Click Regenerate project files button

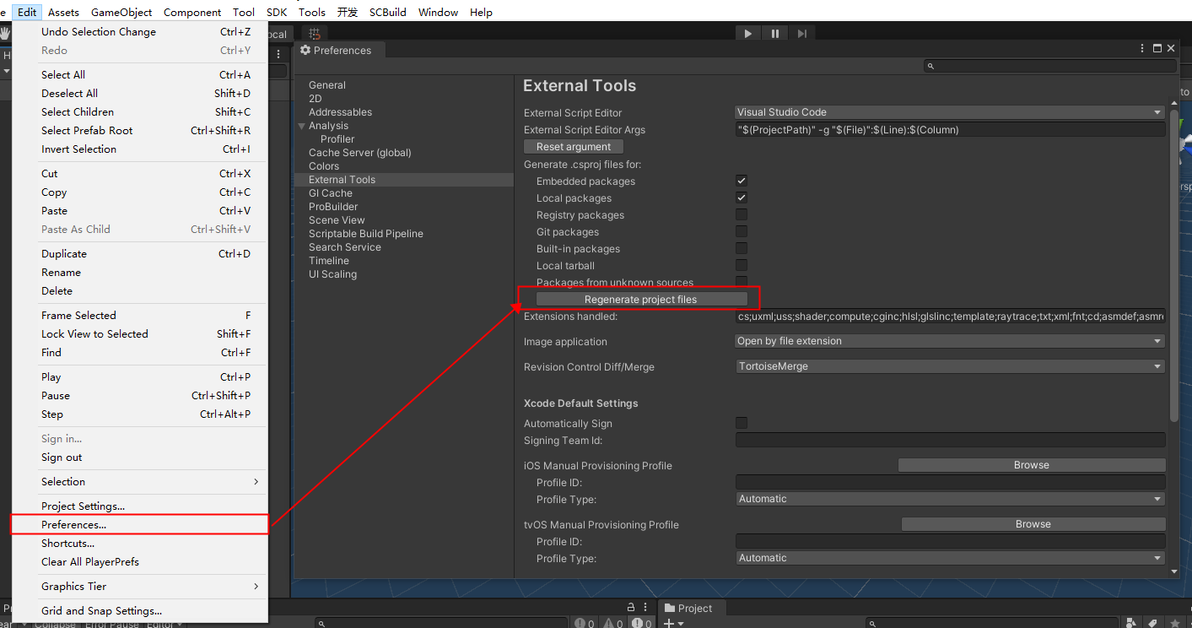click(x=641, y=300)
